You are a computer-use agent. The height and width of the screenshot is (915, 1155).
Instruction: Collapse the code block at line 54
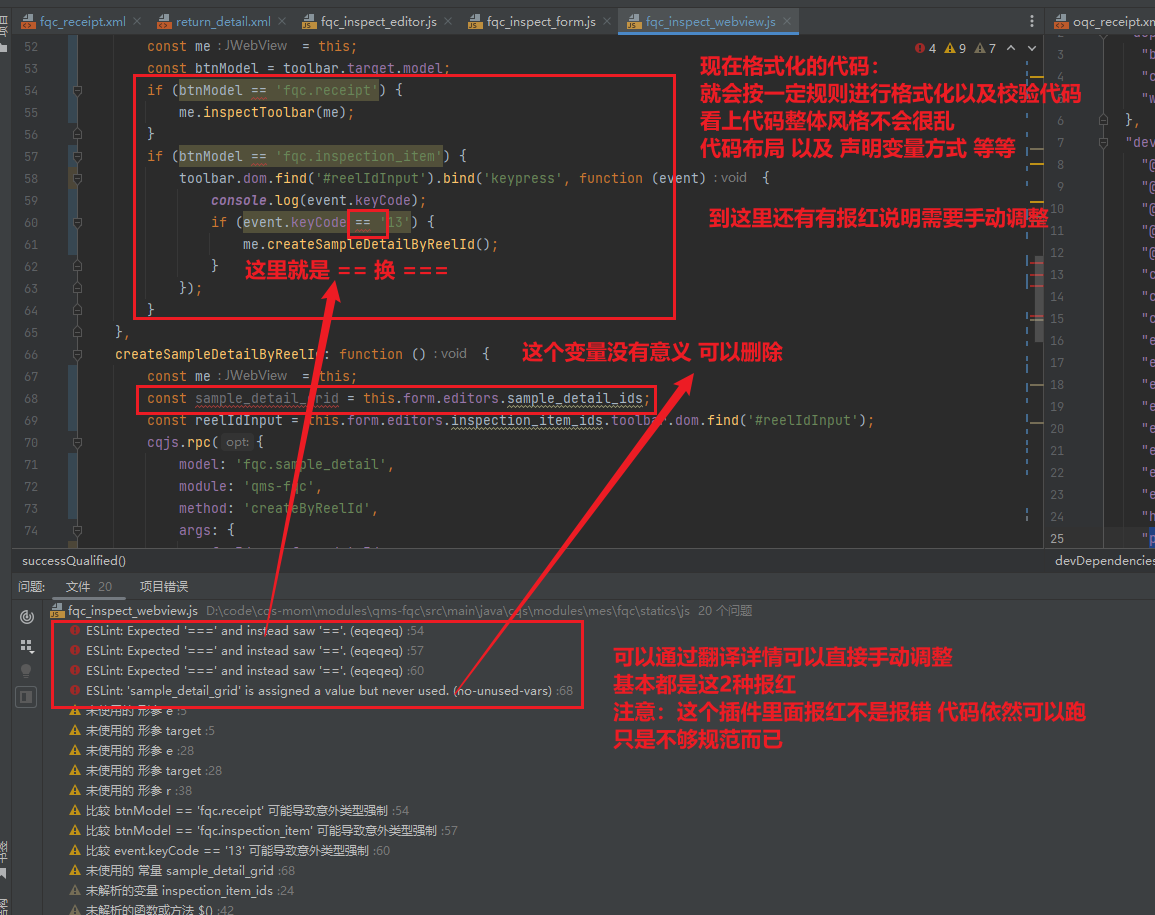[77, 91]
